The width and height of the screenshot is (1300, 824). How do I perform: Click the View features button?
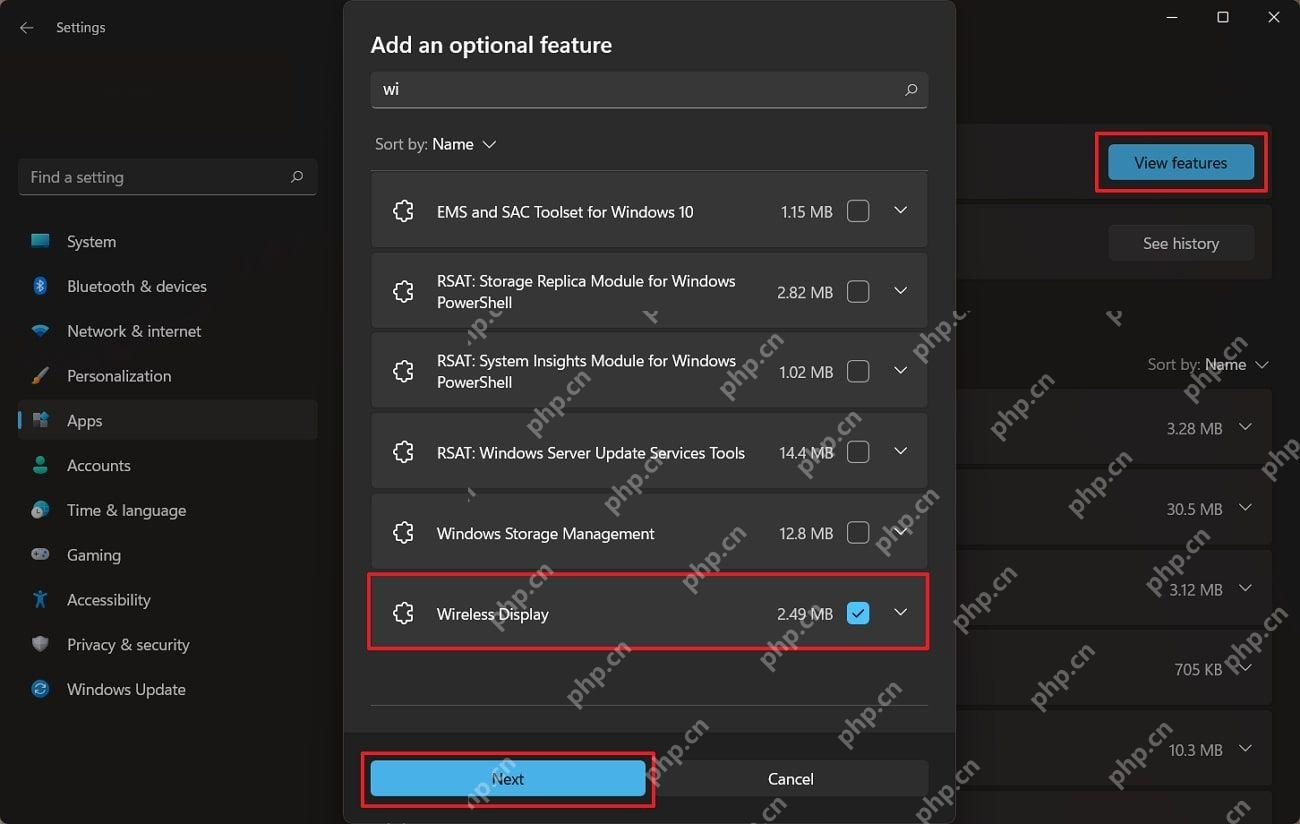pos(1181,162)
